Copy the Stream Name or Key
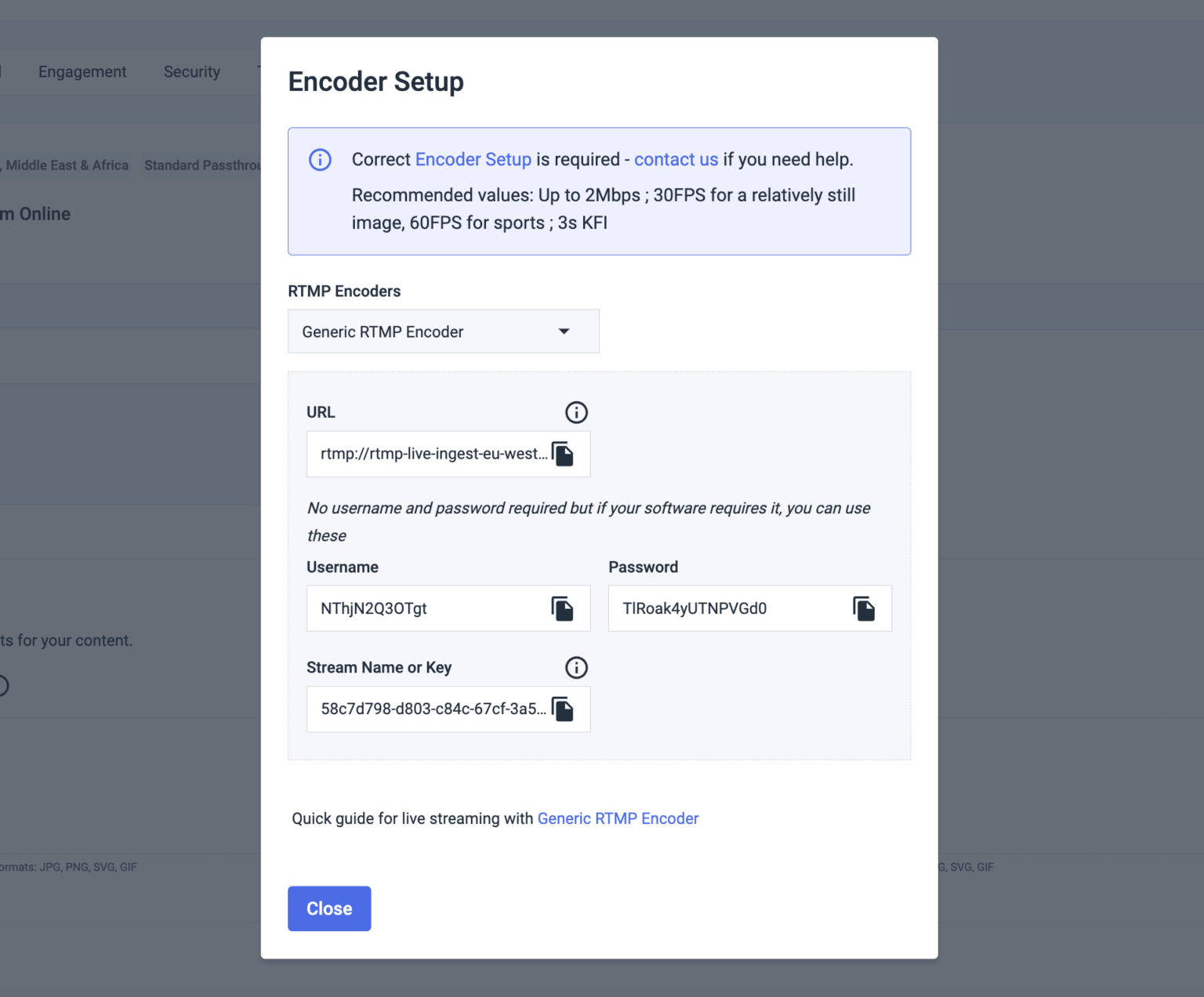Image resolution: width=1204 pixels, height=997 pixels. pyautogui.click(x=564, y=709)
